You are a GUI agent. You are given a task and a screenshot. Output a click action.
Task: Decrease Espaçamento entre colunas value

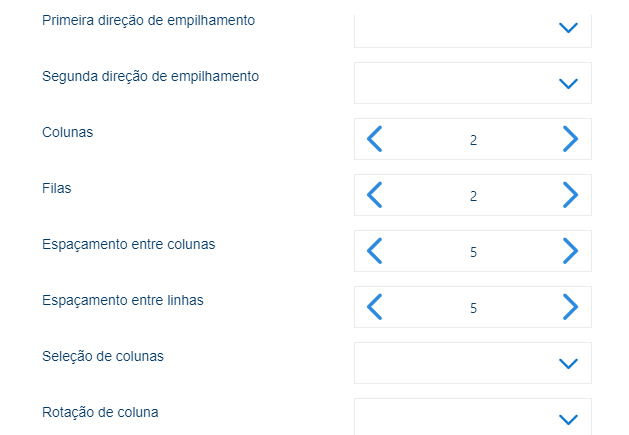(375, 251)
